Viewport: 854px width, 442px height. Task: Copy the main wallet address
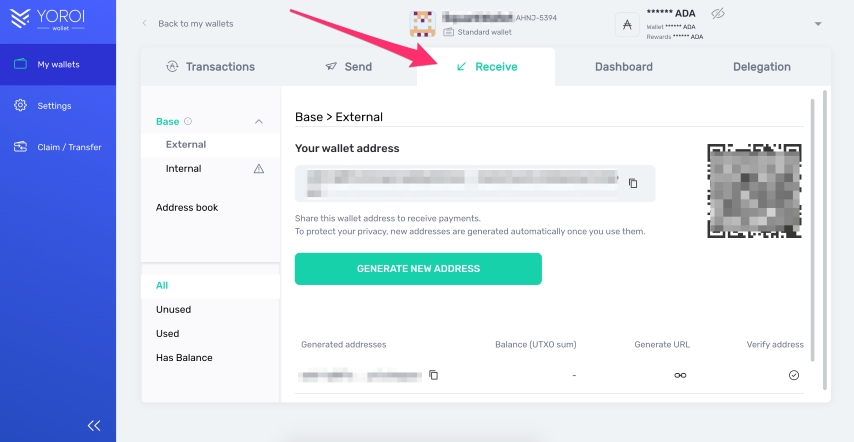[633, 183]
